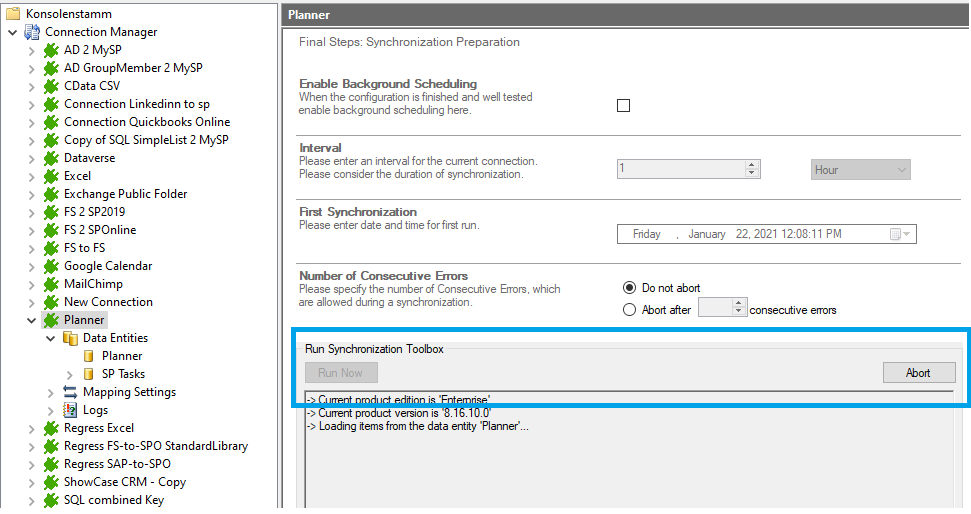Click the Logs icon in tree
Screen dimensions: 971x514
coord(70,410)
